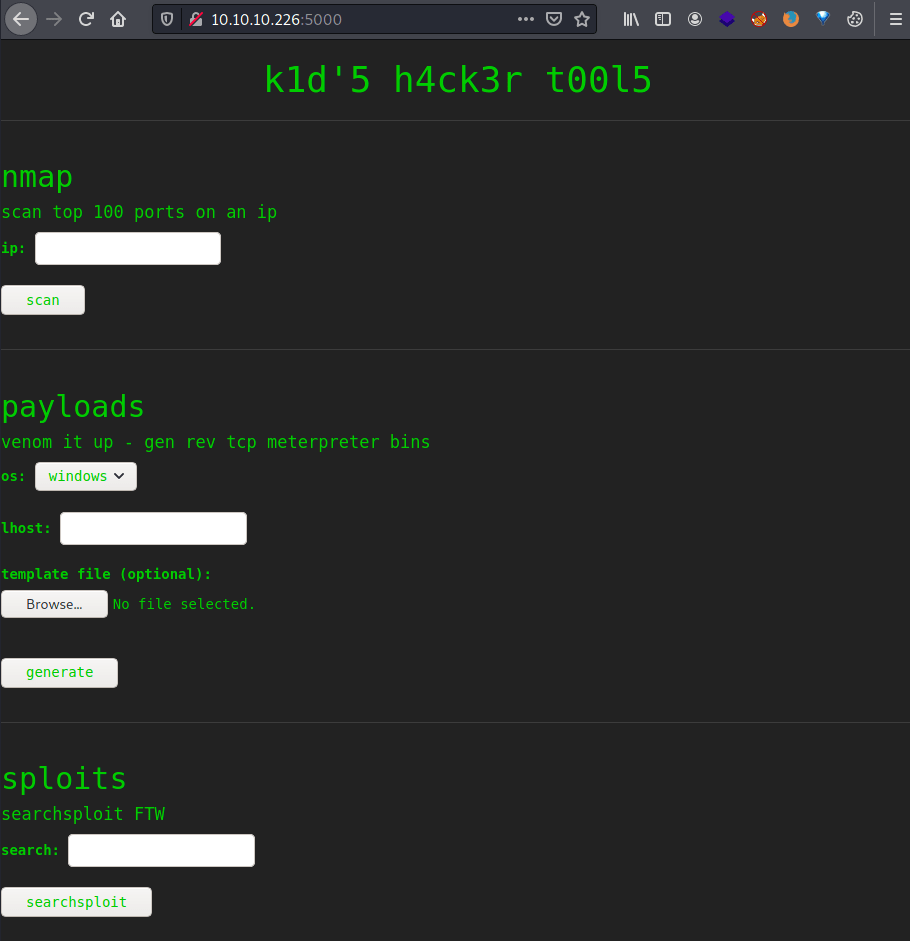
Task: Click the blue gem extension icon
Action: (x=823, y=19)
